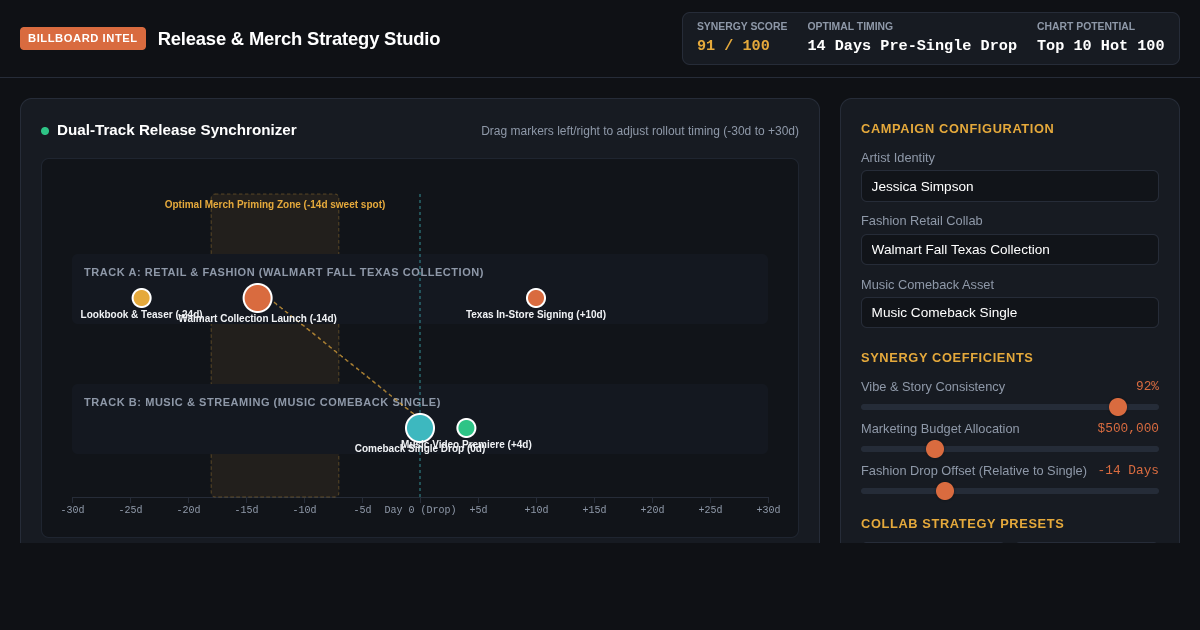Click the '+10d' axis tick label
The height and width of the screenshot is (630, 1200).
pyautogui.click(x=536, y=510)
